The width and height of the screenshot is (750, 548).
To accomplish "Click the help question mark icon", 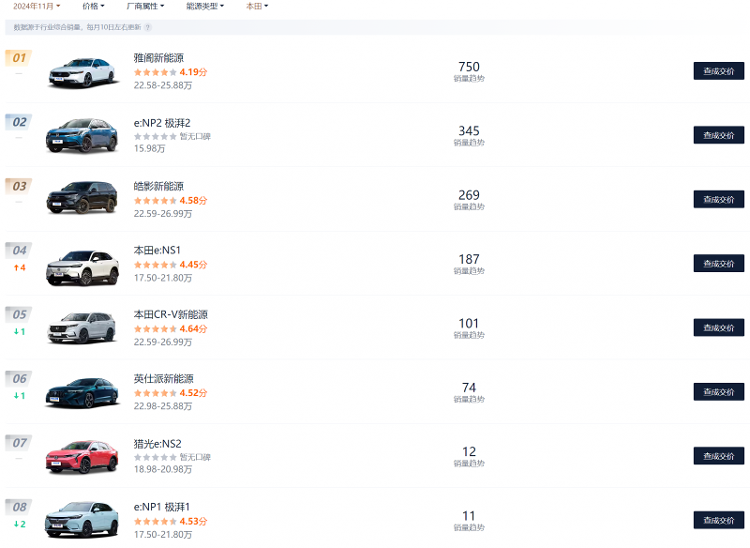I will pyautogui.click(x=148, y=27).
